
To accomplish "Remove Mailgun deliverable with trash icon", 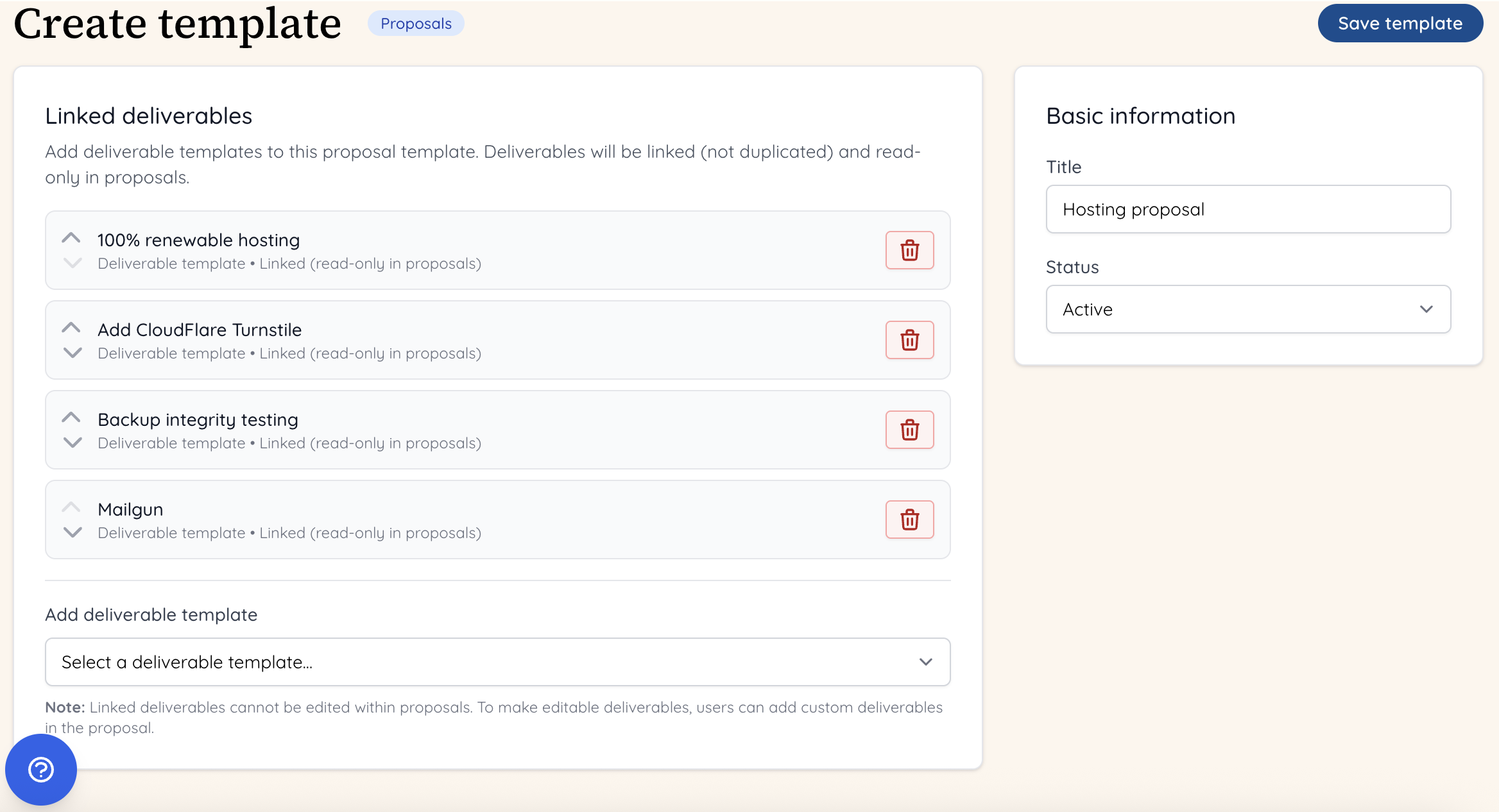I will click(909, 520).
